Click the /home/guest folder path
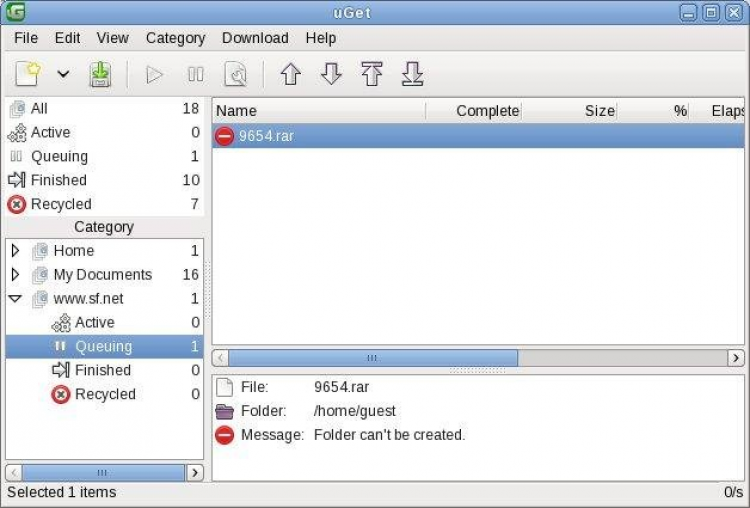Image resolution: width=750 pixels, height=508 pixels. pyautogui.click(x=355, y=411)
